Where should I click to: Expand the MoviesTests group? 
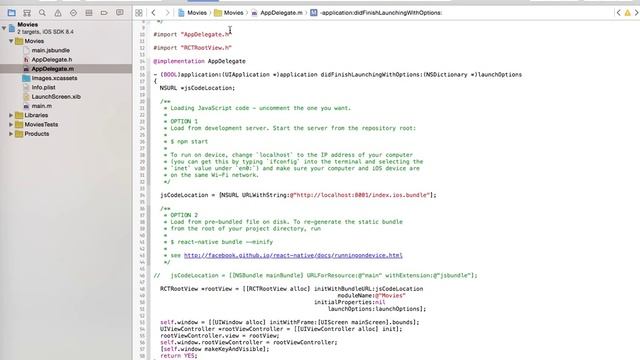pyautogui.click(x=11, y=124)
